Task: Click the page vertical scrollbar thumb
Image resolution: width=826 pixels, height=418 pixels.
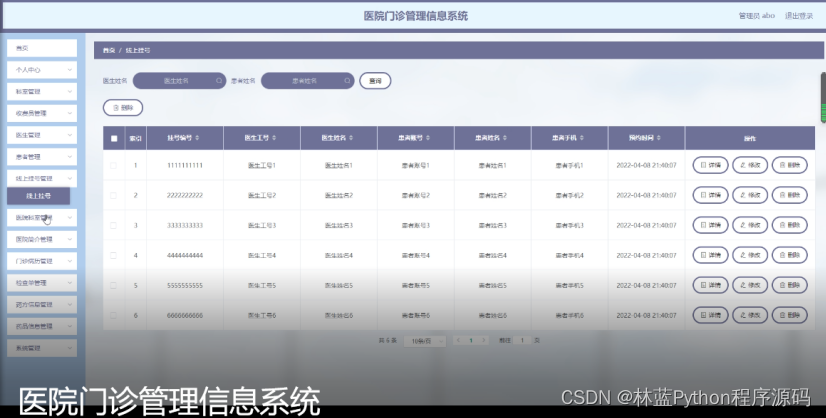Action: coord(823,98)
